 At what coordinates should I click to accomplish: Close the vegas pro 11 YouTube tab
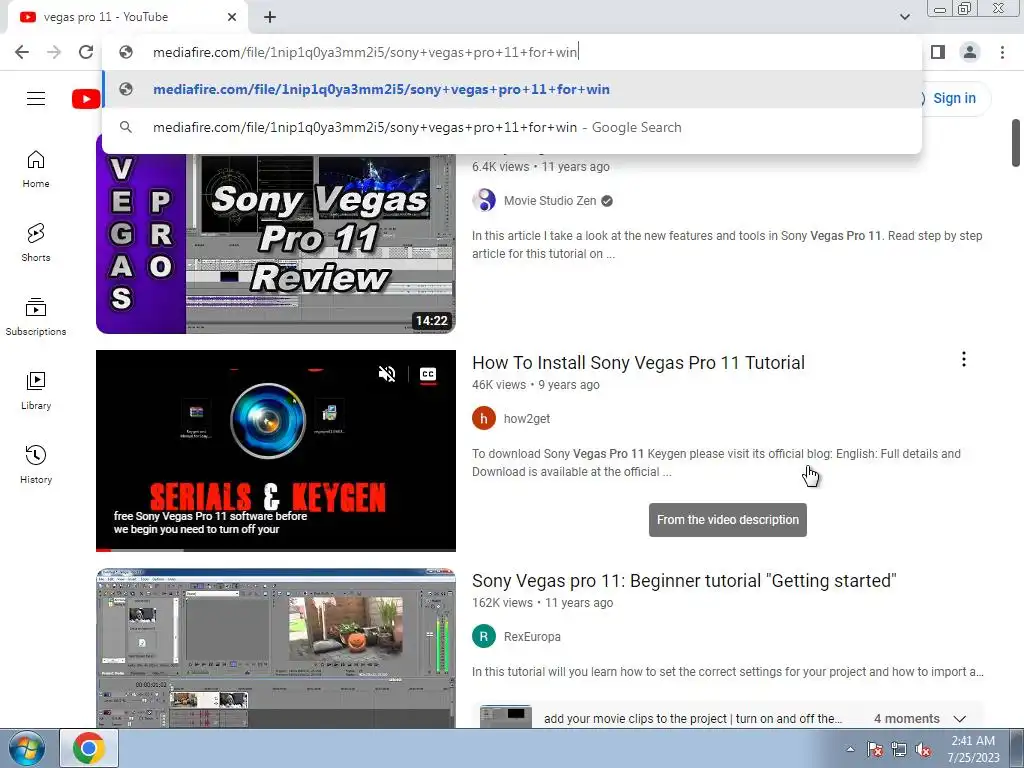[232, 17]
